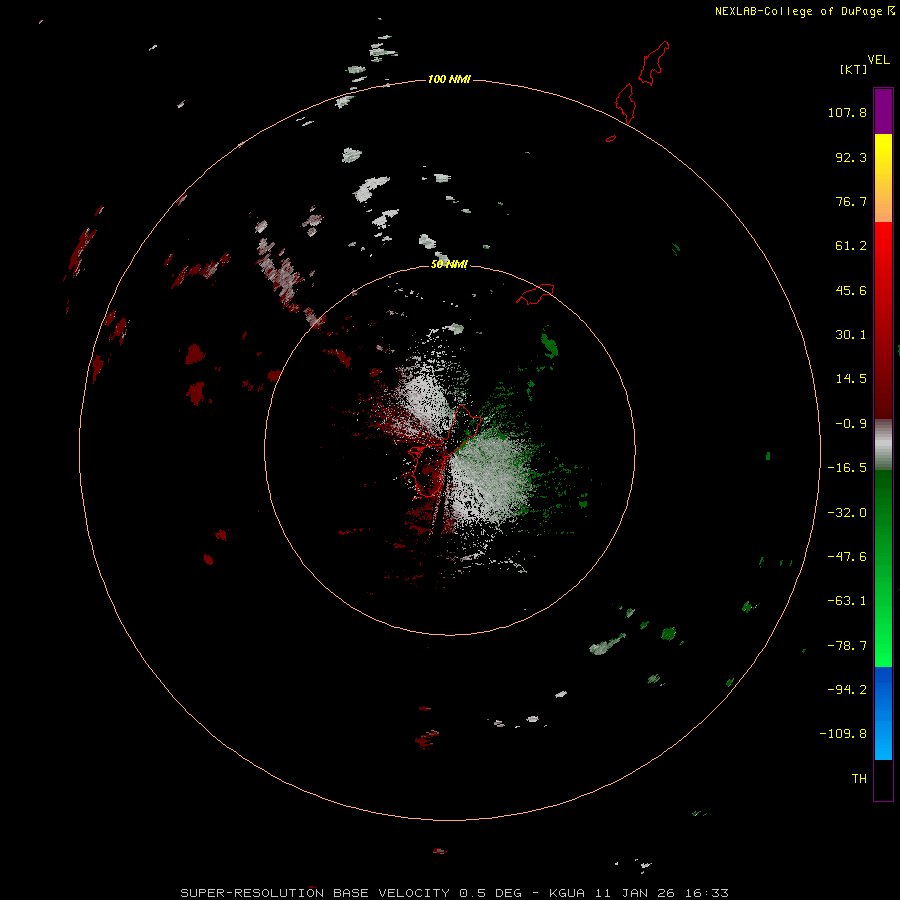900x900 pixels.
Task: Select the -32.0 scale value
Action: click(x=847, y=513)
